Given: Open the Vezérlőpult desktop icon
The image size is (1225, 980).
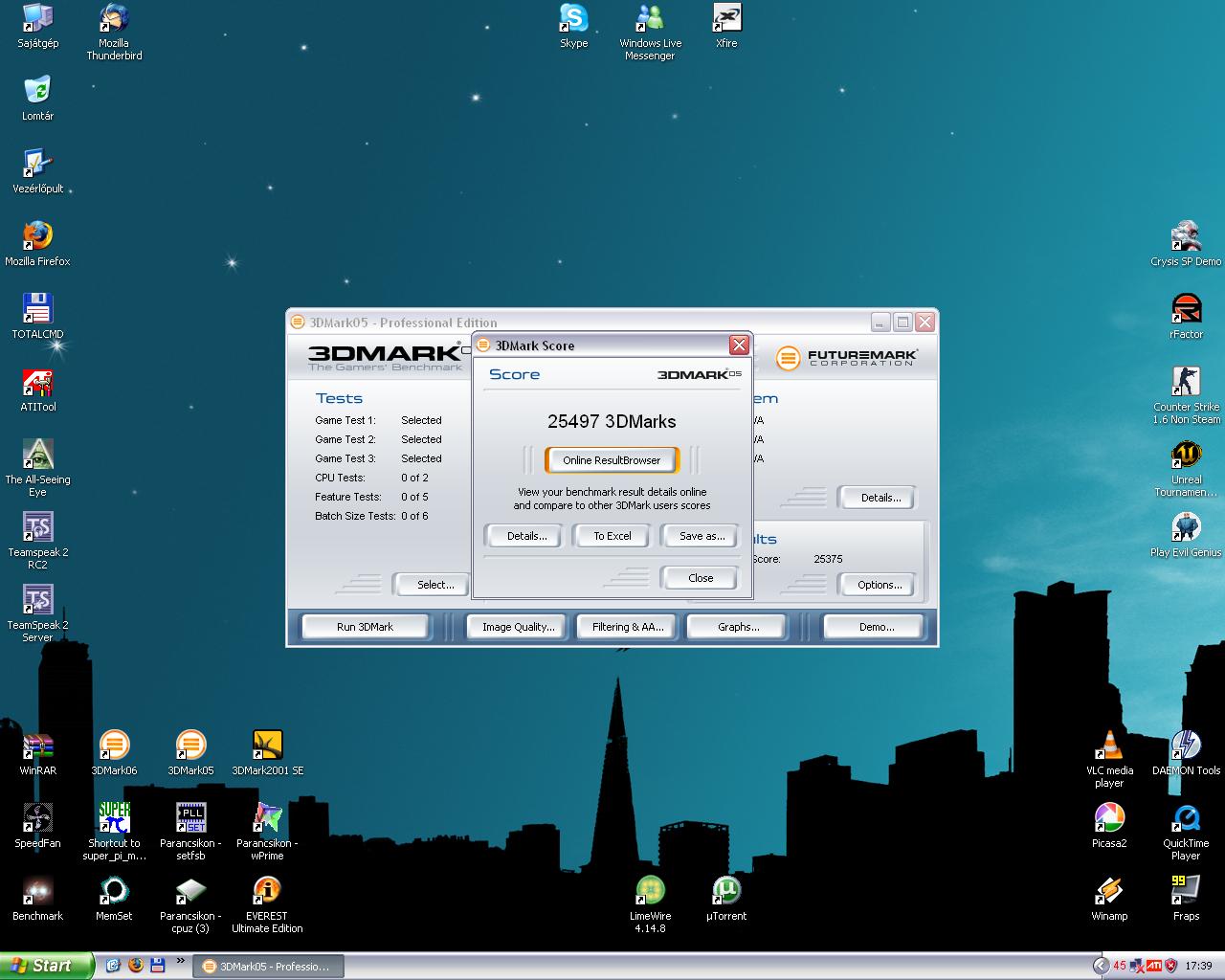Looking at the screenshot, I should pyautogui.click(x=37, y=172).
